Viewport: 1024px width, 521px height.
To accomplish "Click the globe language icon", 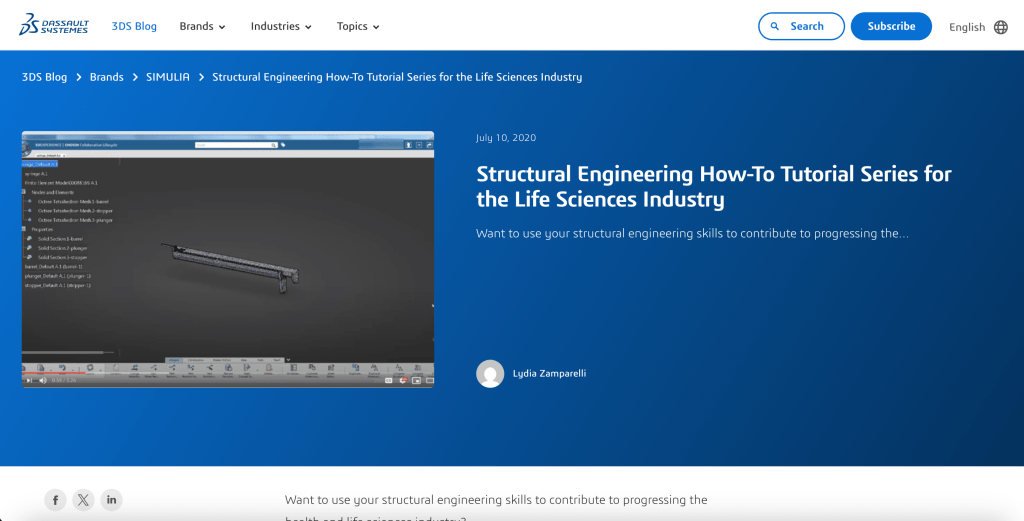I will [x=1001, y=27].
